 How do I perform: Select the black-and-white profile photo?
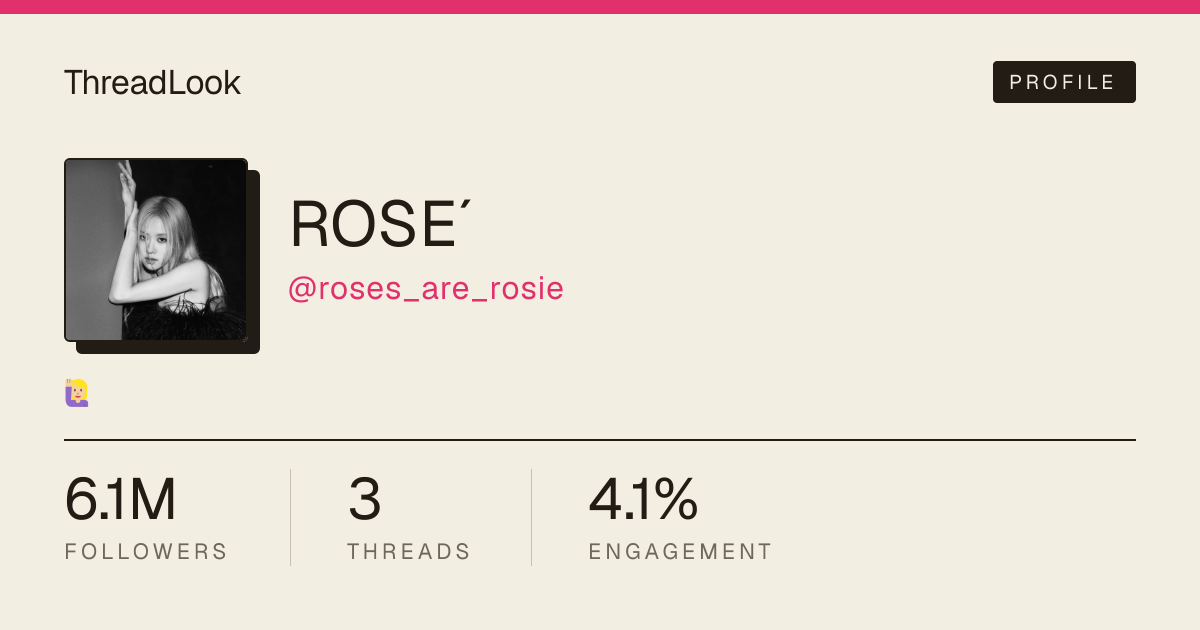pos(156,250)
